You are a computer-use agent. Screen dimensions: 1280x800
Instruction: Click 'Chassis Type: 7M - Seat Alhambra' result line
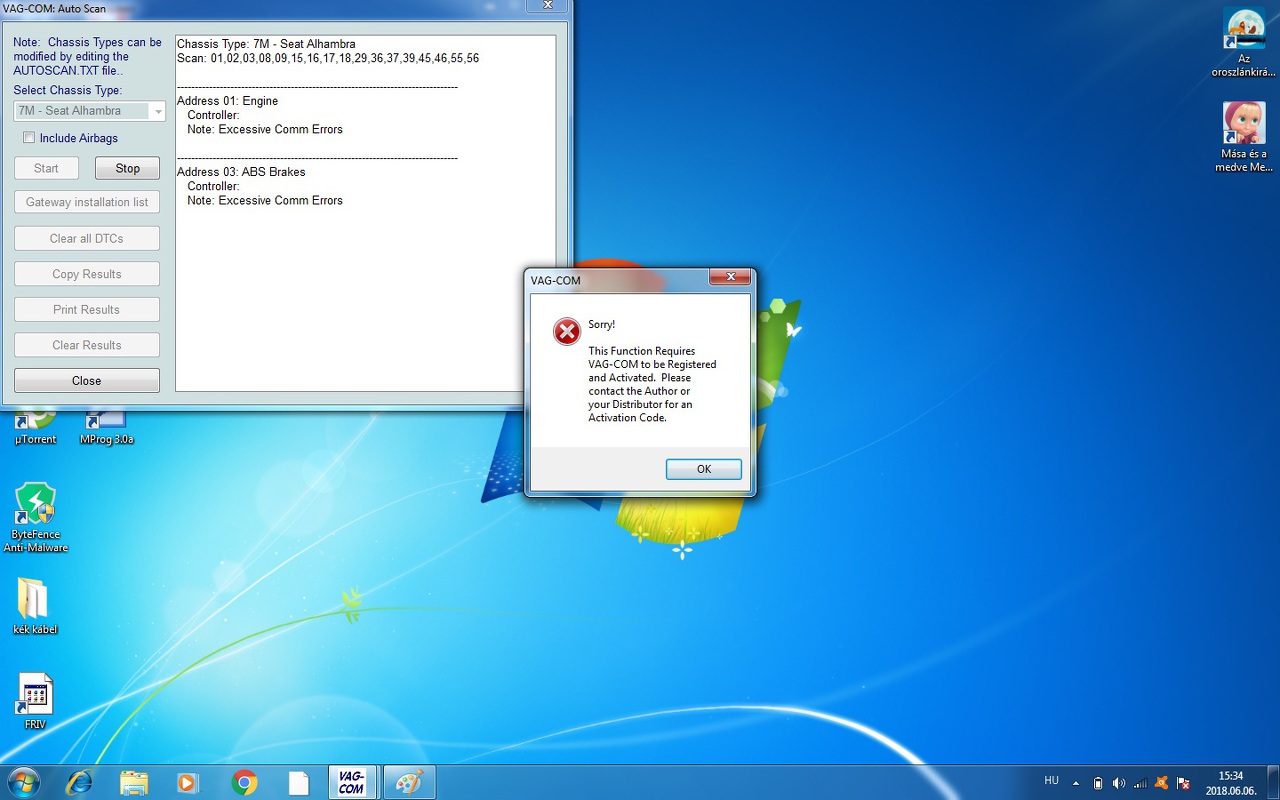point(266,44)
